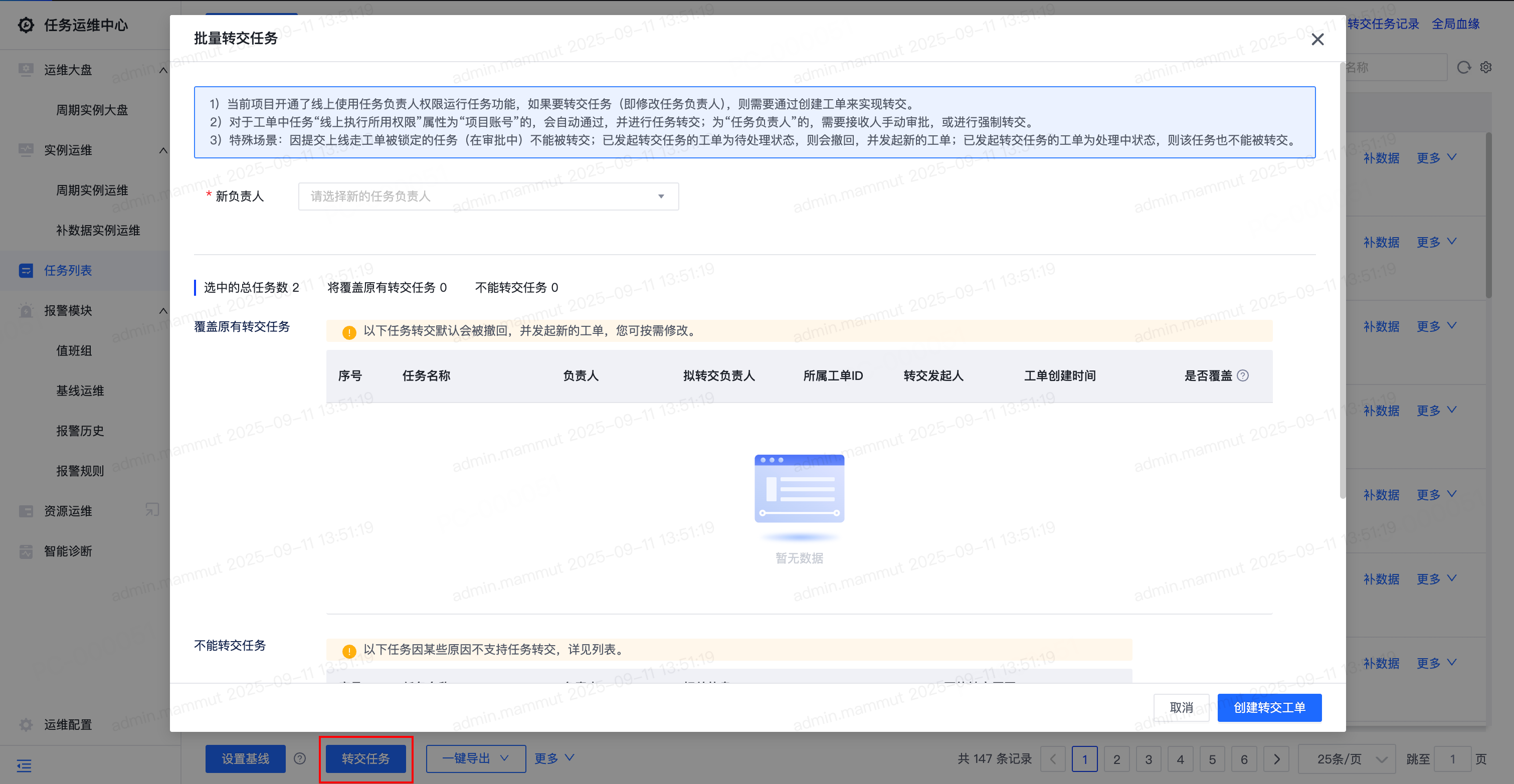The width and height of the screenshot is (1514, 784).
Task: Open 周期实例运维 in the sidebar
Action: pos(92,190)
